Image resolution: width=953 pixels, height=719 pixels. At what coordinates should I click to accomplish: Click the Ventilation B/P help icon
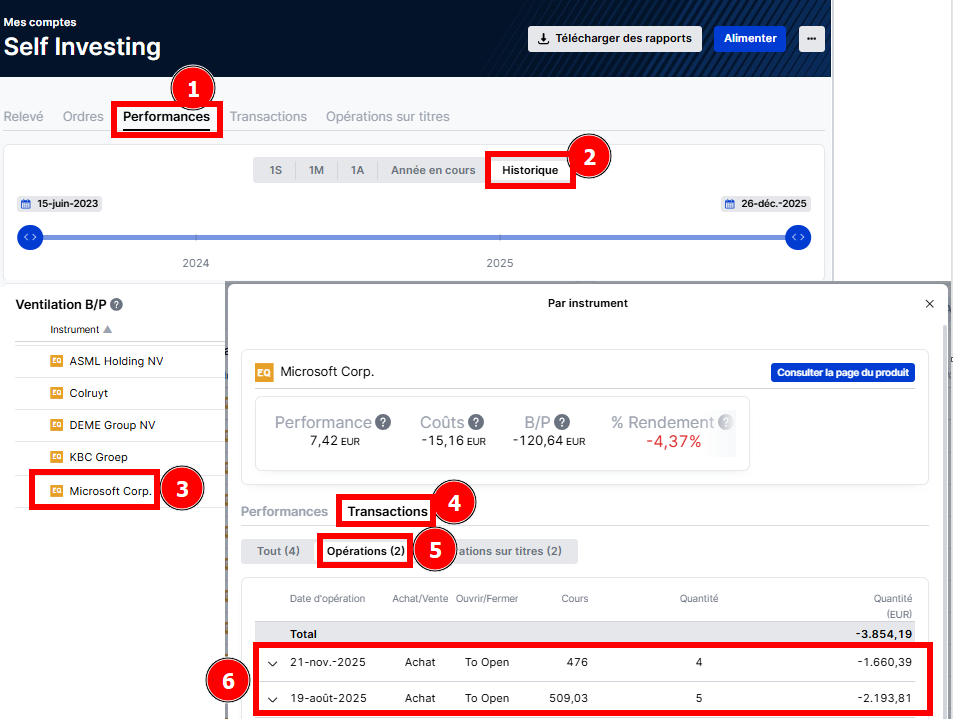point(117,305)
